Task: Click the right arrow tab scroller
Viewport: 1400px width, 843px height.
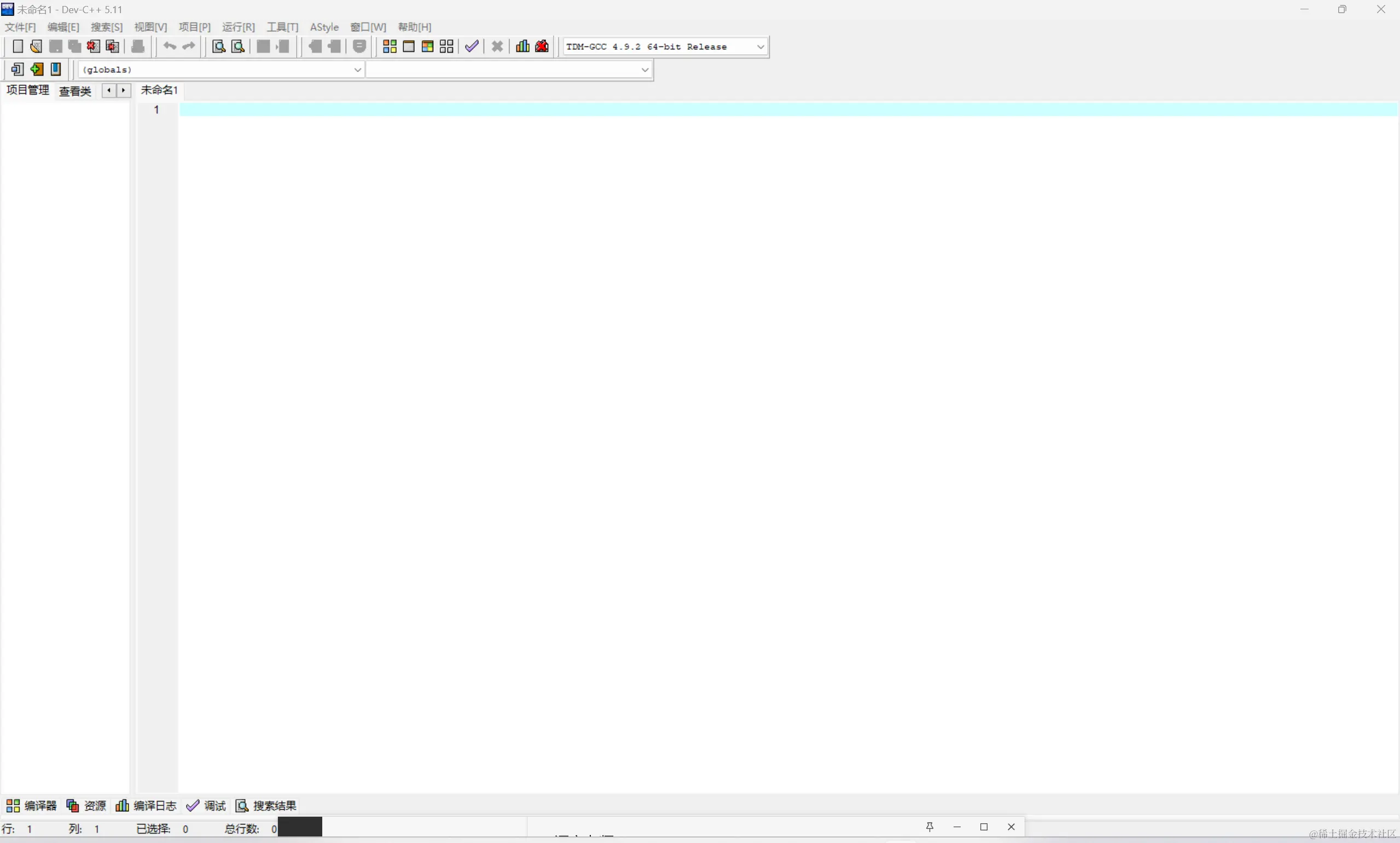Action: point(124,90)
